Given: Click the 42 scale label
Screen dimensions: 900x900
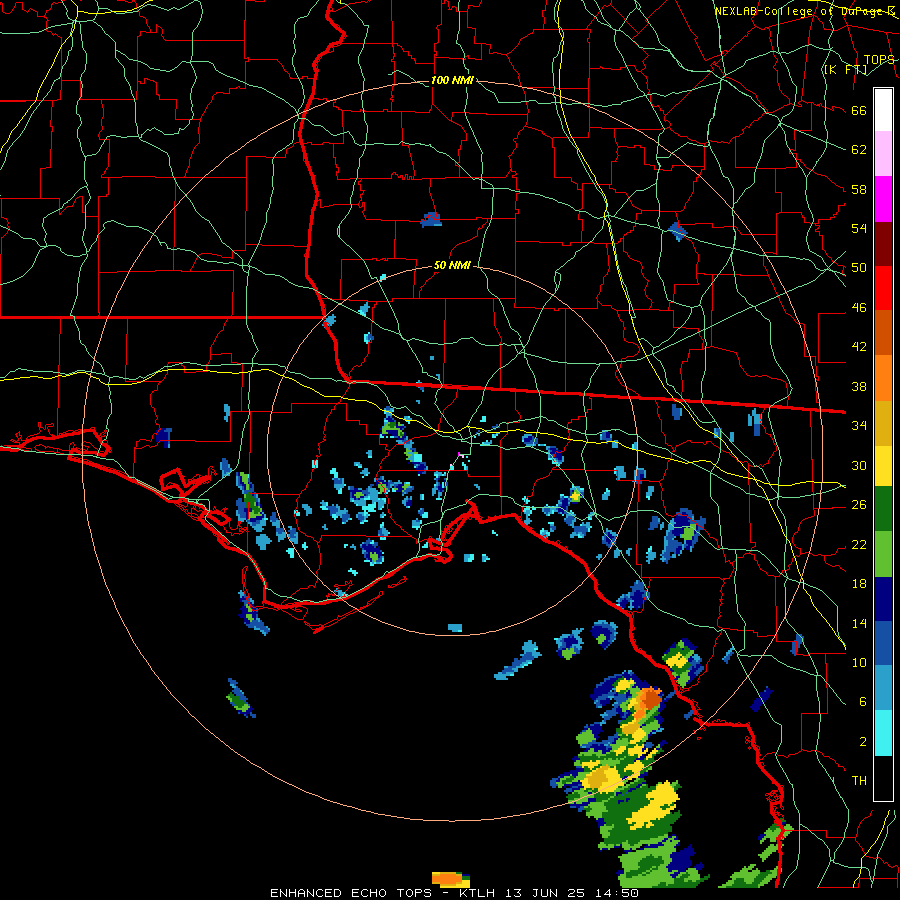Looking at the screenshot, I should (x=859, y=347).
